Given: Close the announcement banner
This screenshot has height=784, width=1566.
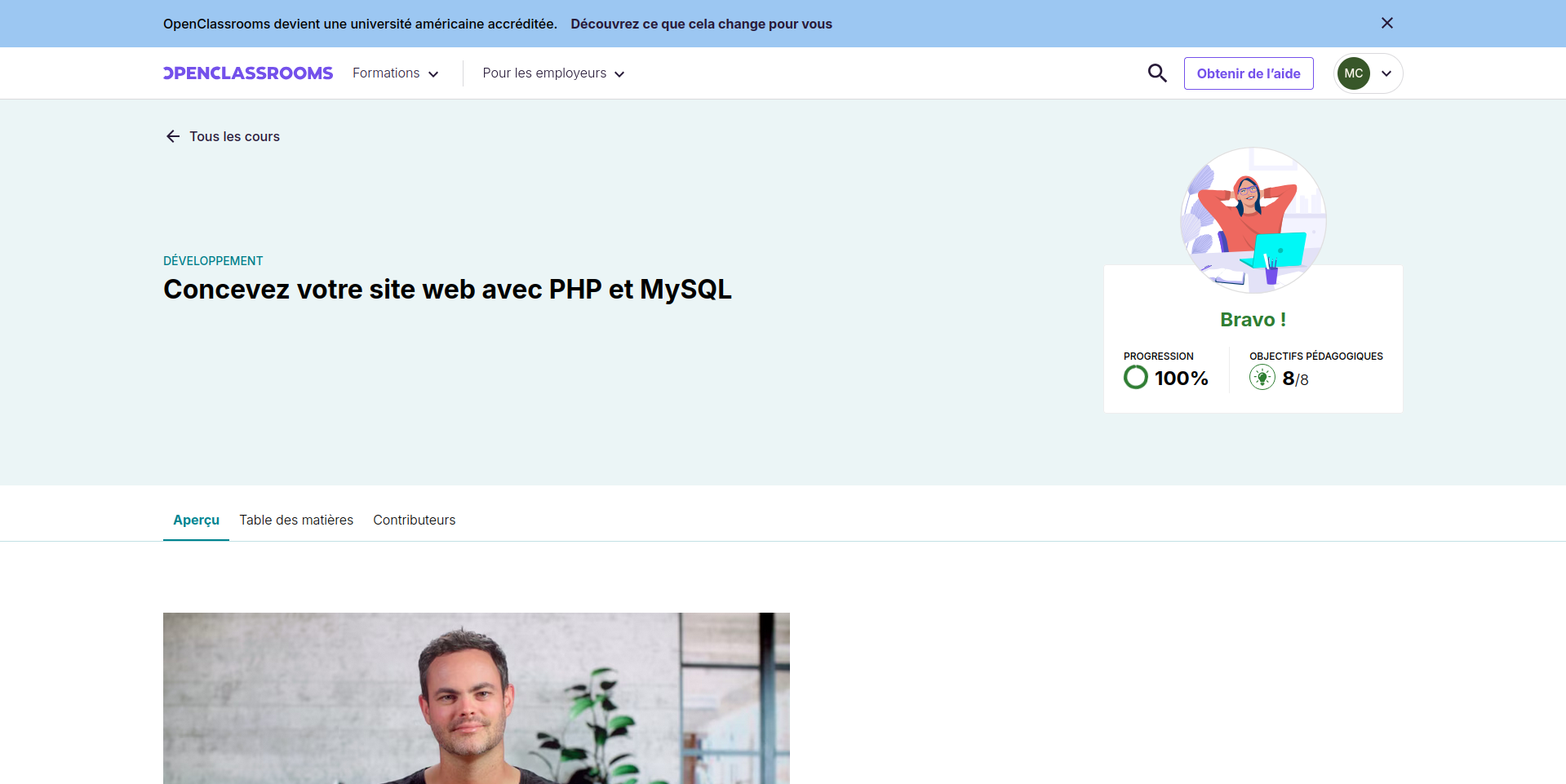Looking at the screenshot, I should click(x=1386, y=23).
